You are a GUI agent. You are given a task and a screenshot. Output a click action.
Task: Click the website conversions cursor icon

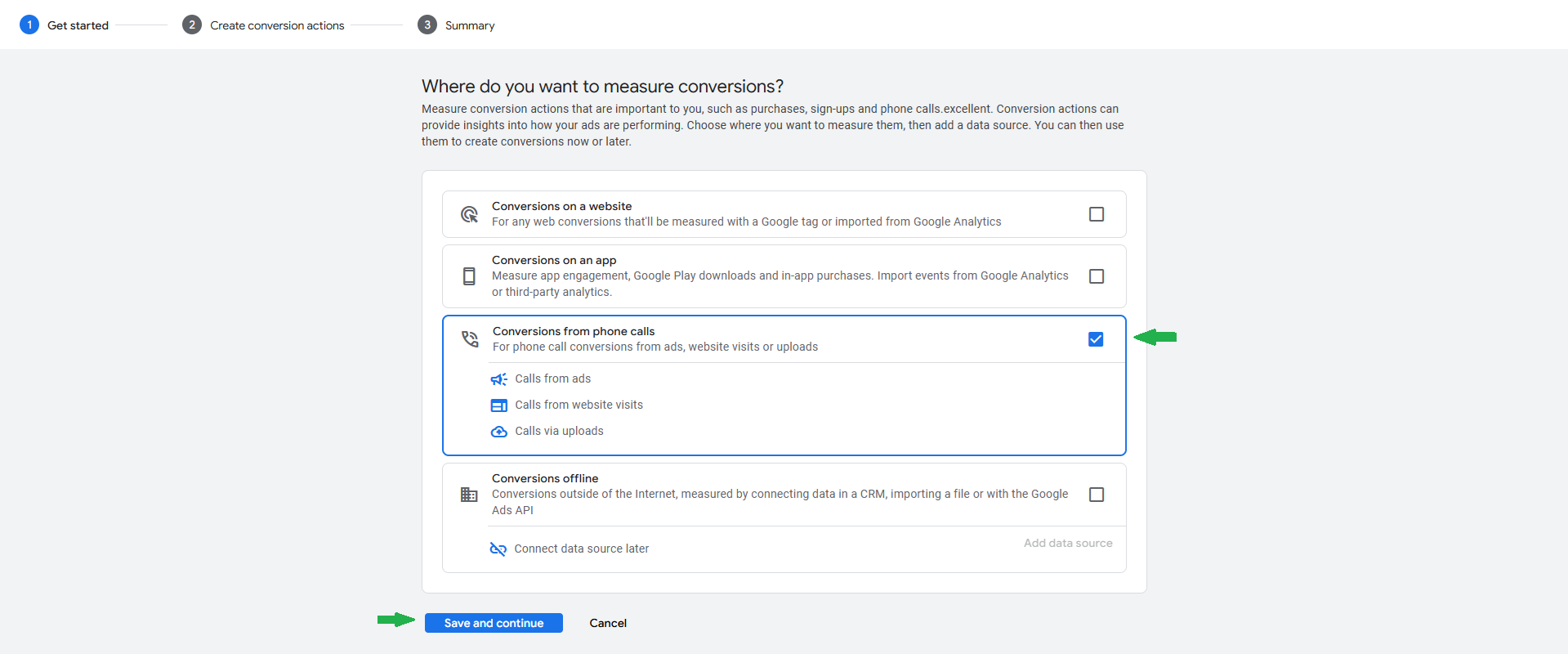469,214
